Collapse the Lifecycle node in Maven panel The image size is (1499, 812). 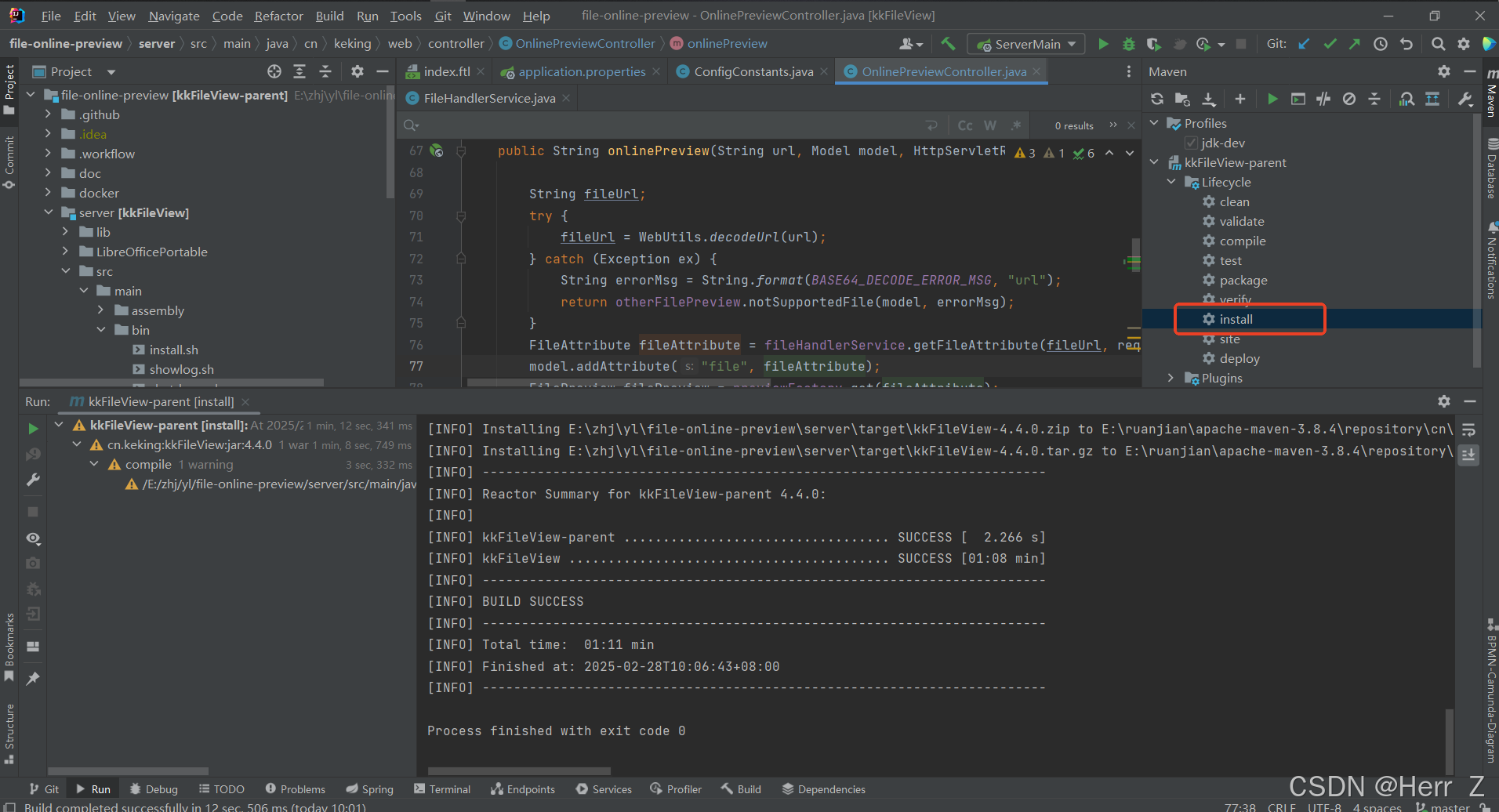[x=1171, y=182]
